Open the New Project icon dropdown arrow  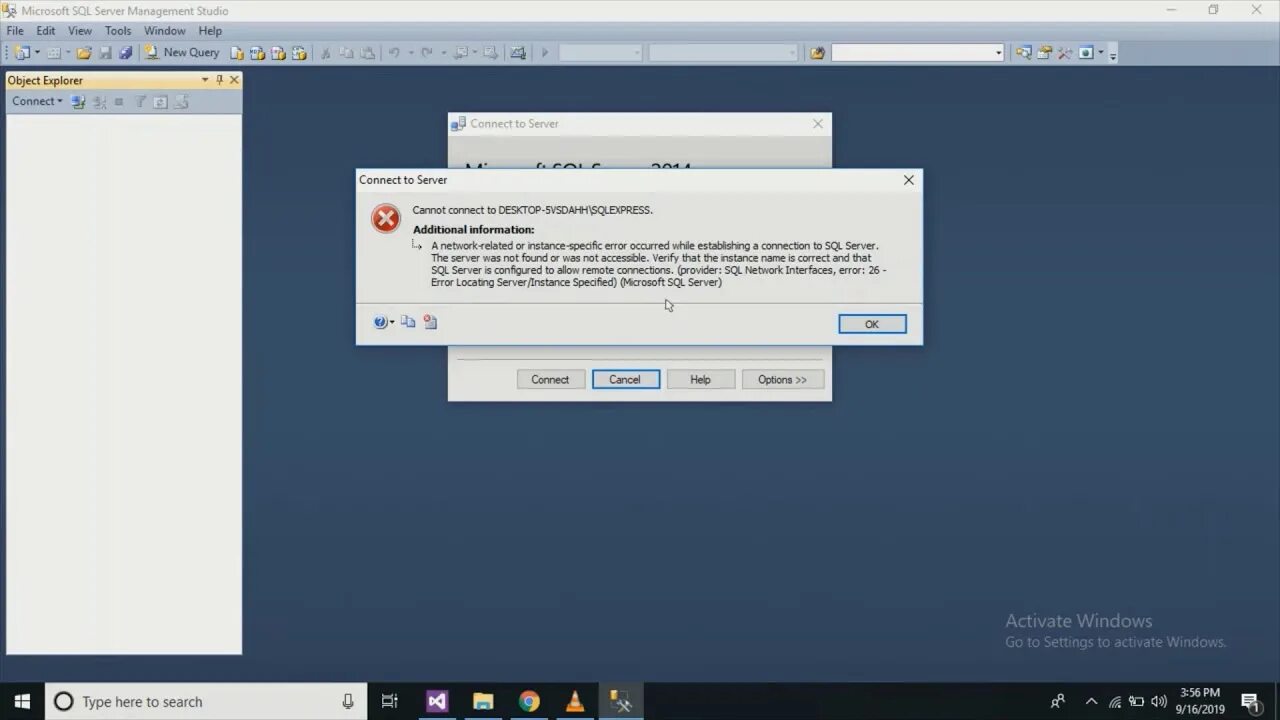pyautogui.click(x=37, y=52)
